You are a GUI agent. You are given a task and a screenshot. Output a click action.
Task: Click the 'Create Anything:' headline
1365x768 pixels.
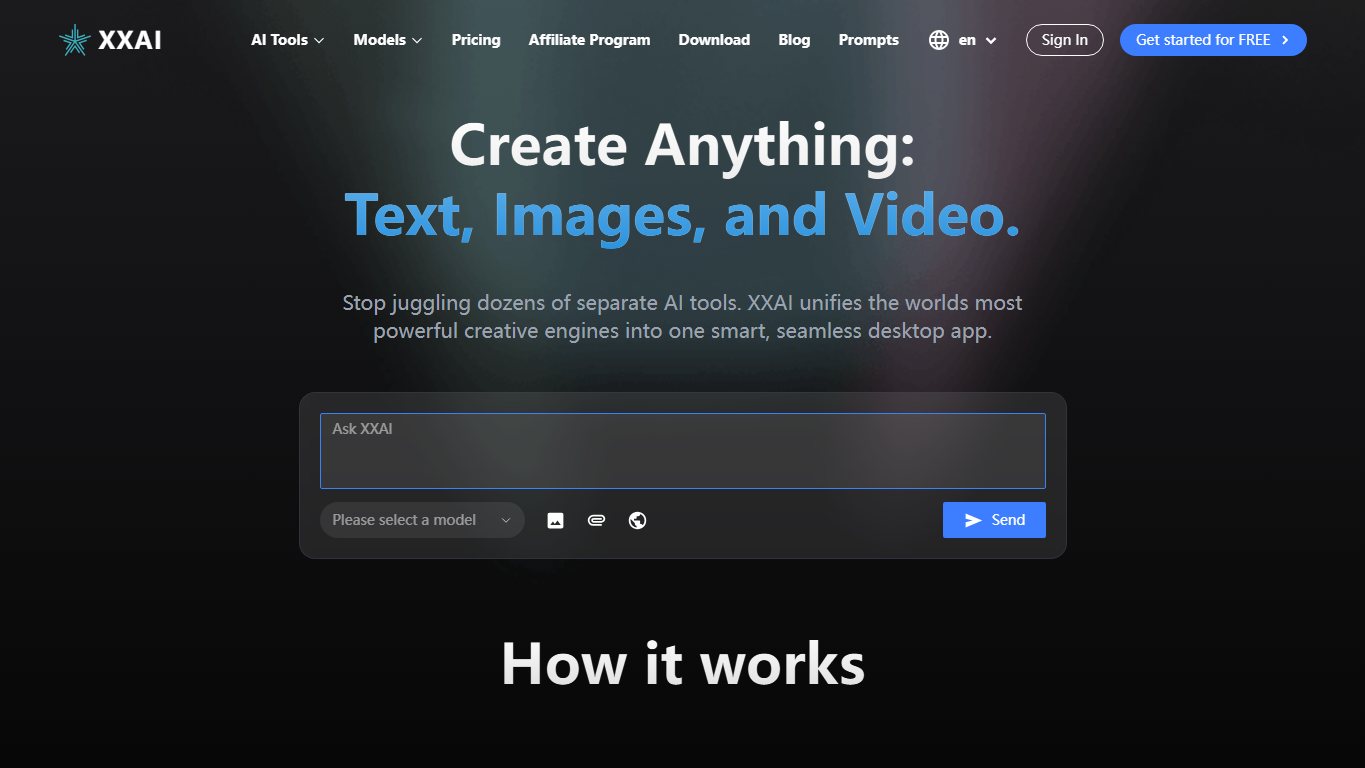(683, 145)
